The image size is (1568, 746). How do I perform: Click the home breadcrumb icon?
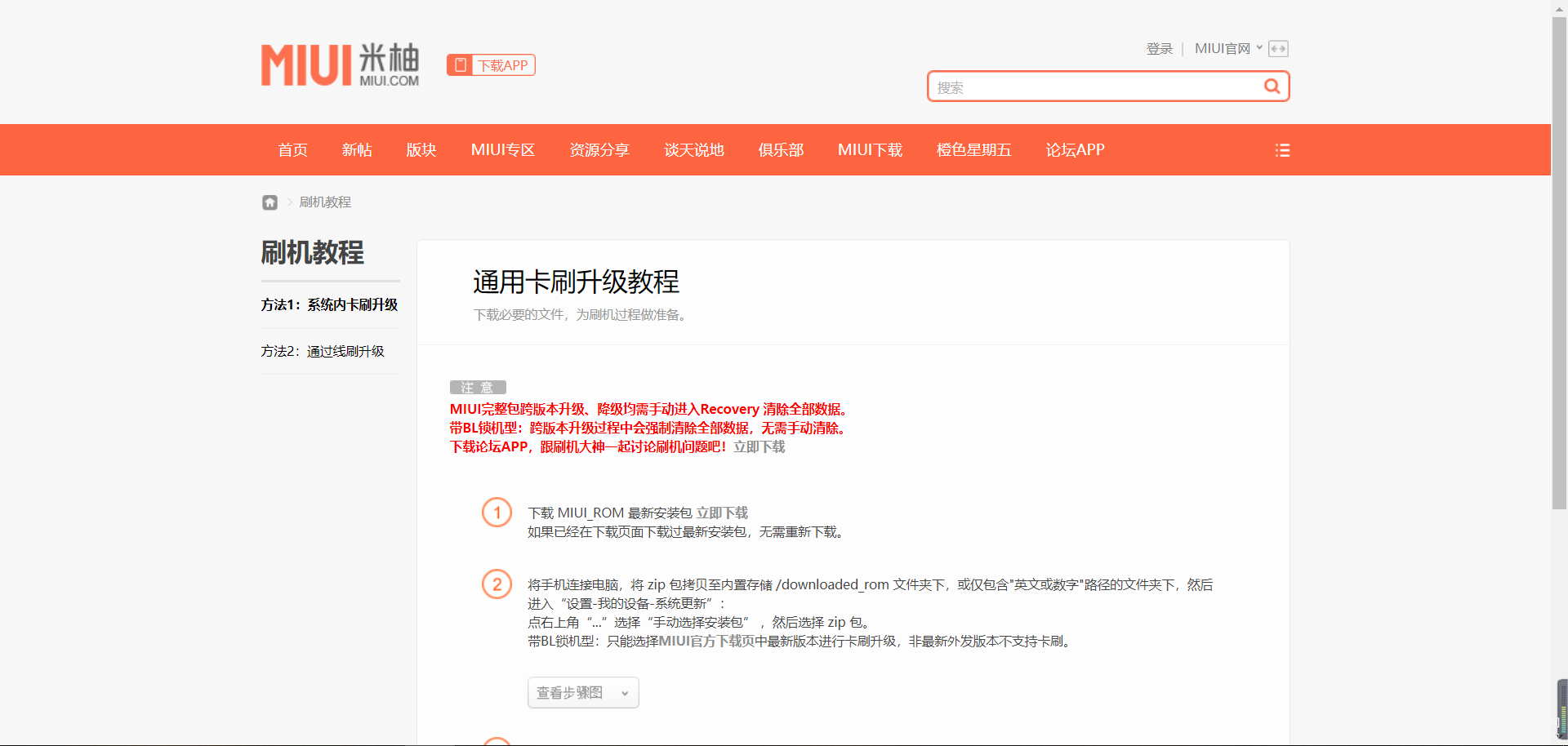(x=269, y=202)
